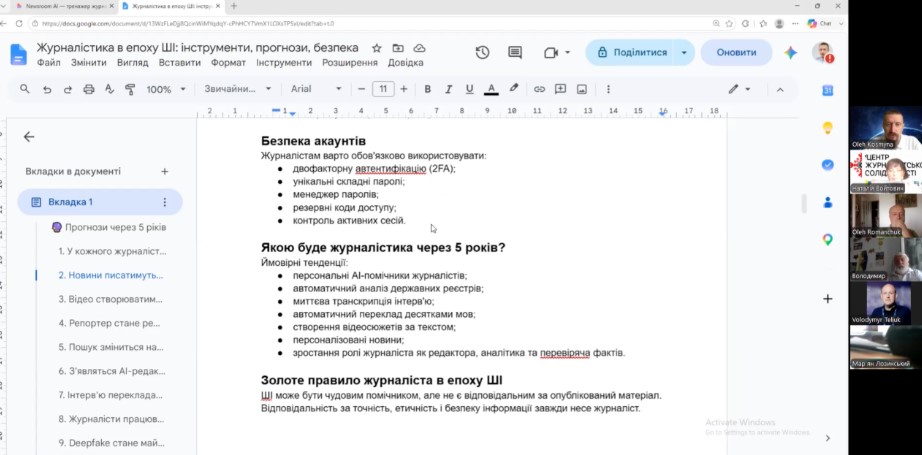The width and height of the screenshot is (922, 455).
Task: Click the Поділитися share button
Action: (x=632, y=52)
